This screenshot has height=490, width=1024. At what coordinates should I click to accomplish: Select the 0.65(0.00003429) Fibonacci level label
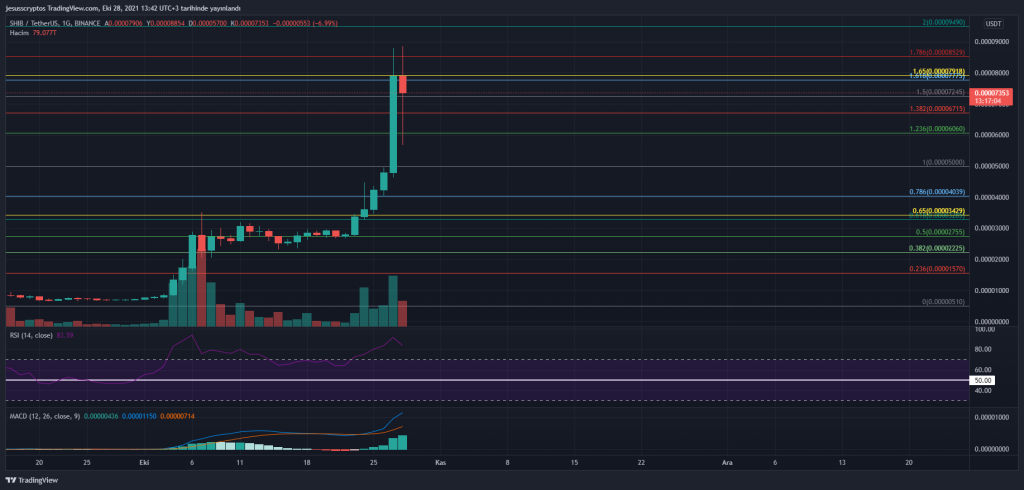point(939,212)
